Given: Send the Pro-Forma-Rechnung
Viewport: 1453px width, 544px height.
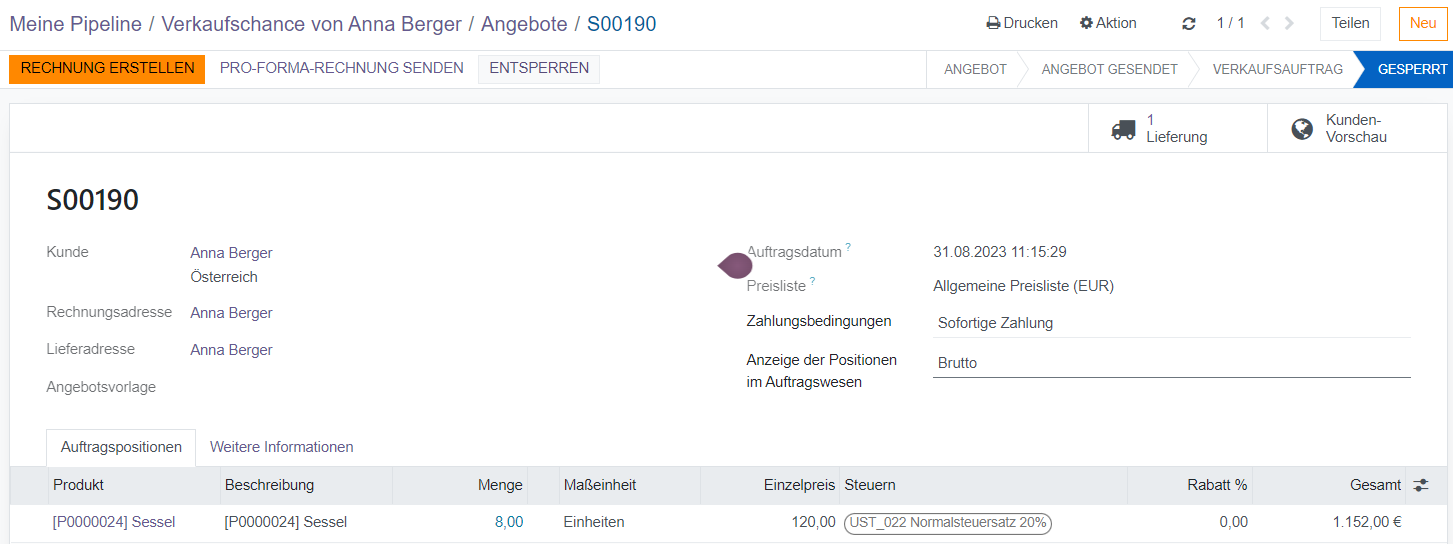Looking at the screenshot, I should [x=341, y=69].
